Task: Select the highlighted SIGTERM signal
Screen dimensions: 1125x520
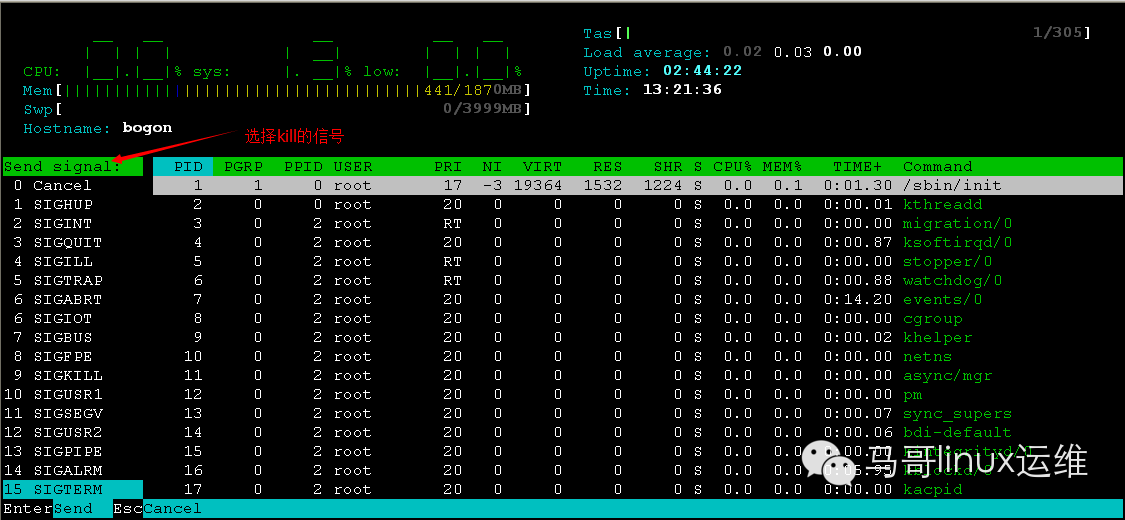Action: tap(72, 489)
